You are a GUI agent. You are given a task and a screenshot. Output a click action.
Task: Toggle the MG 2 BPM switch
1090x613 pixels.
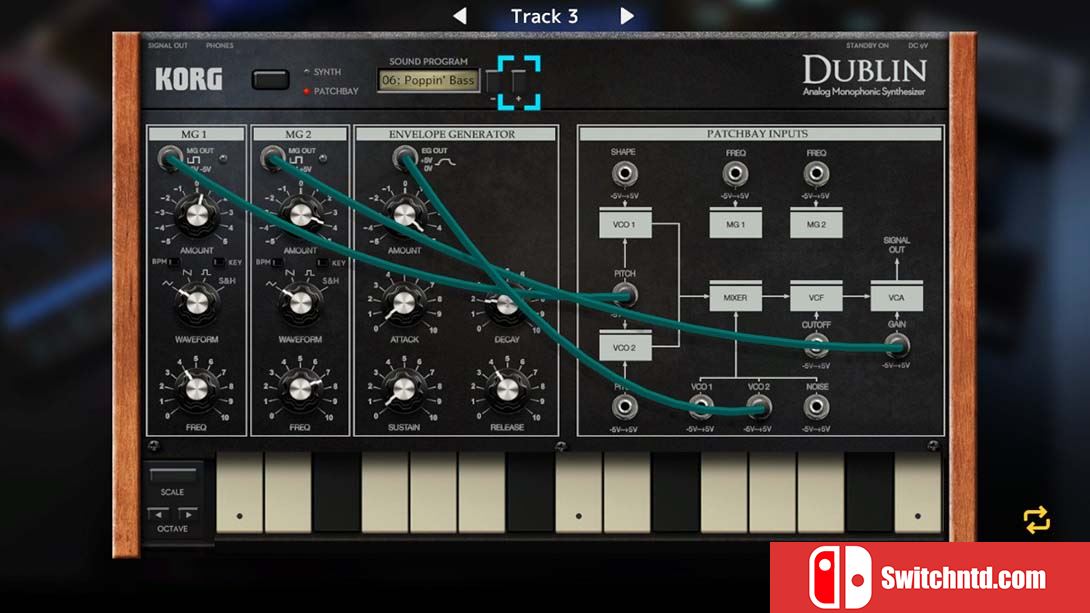click(x=278, y=262)
